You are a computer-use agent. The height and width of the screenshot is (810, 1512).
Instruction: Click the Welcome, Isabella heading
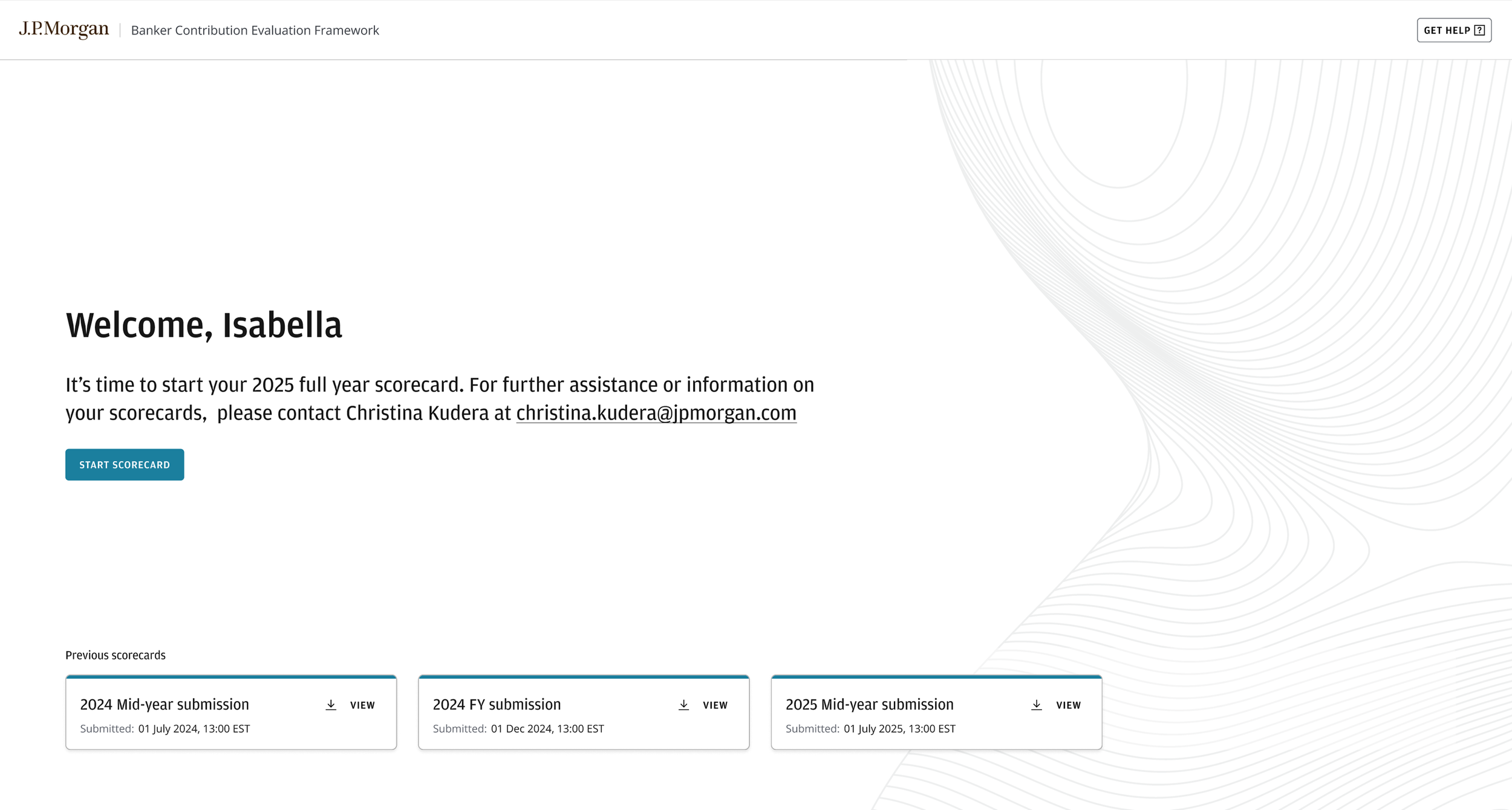[204, 325]
